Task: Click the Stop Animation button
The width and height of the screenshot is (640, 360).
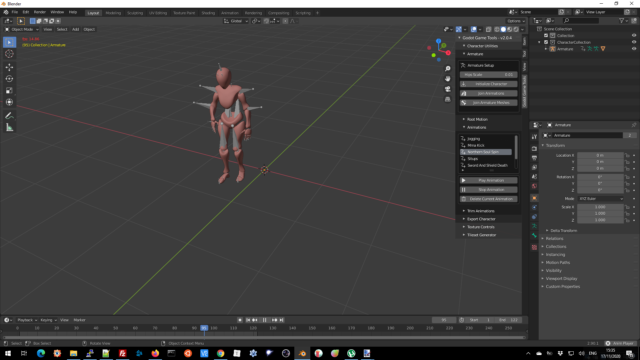Action: (x=488, y=190)
